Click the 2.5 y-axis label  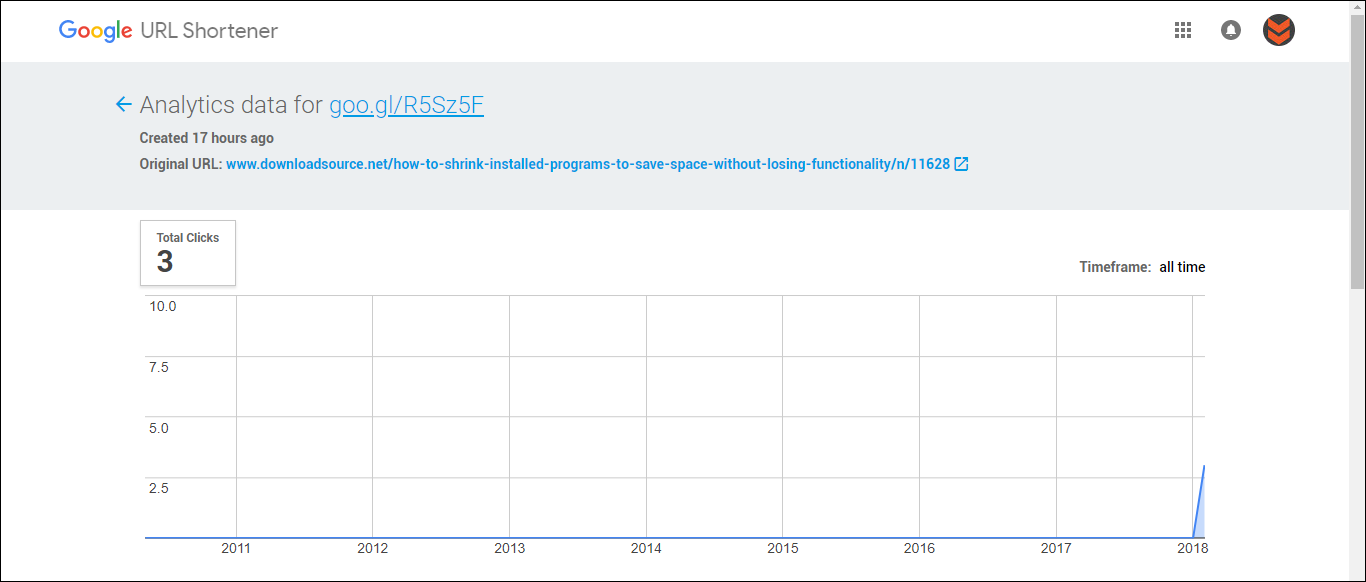tap(159, 488)
